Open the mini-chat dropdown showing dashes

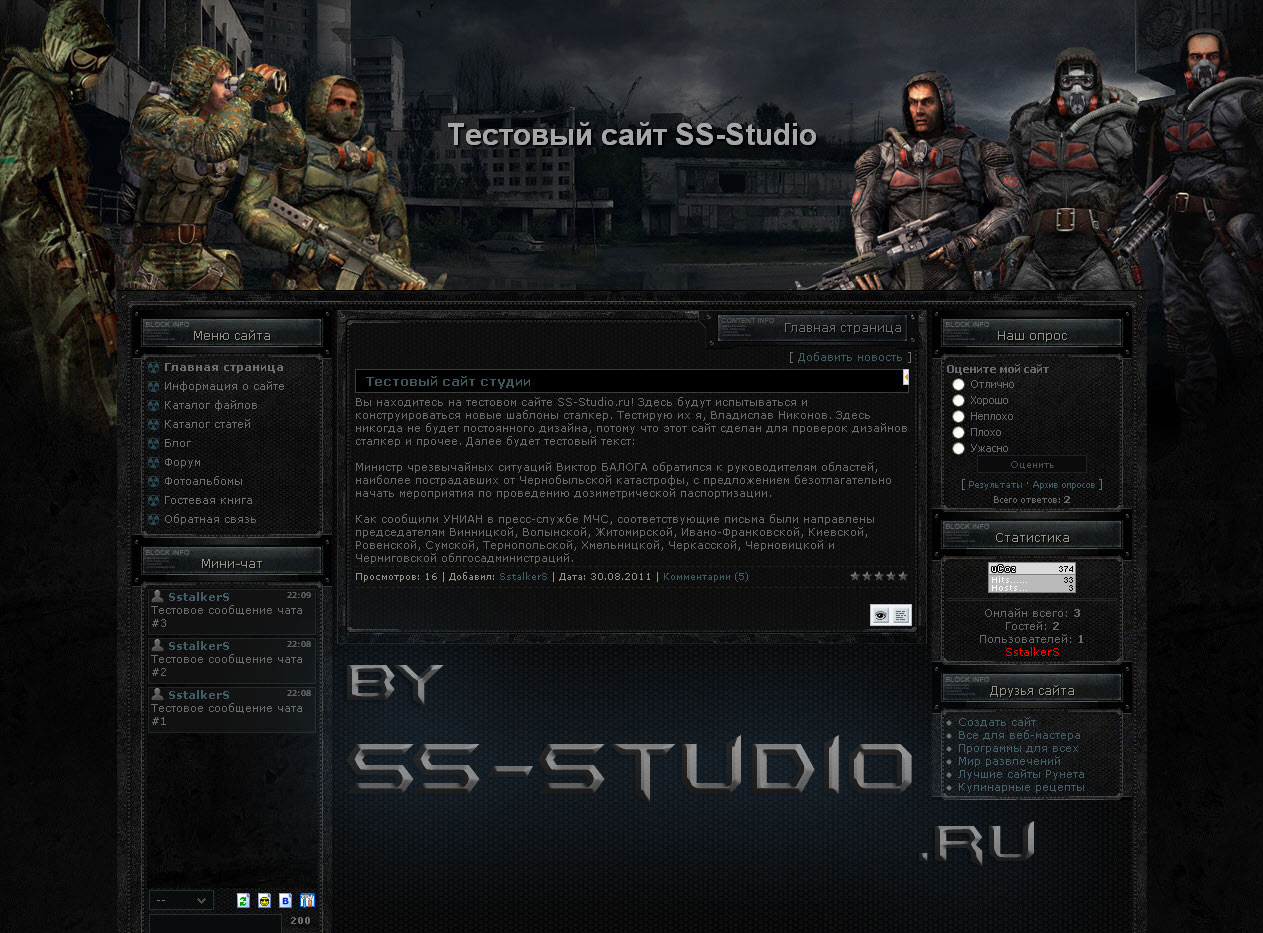[x=181, y=900]
